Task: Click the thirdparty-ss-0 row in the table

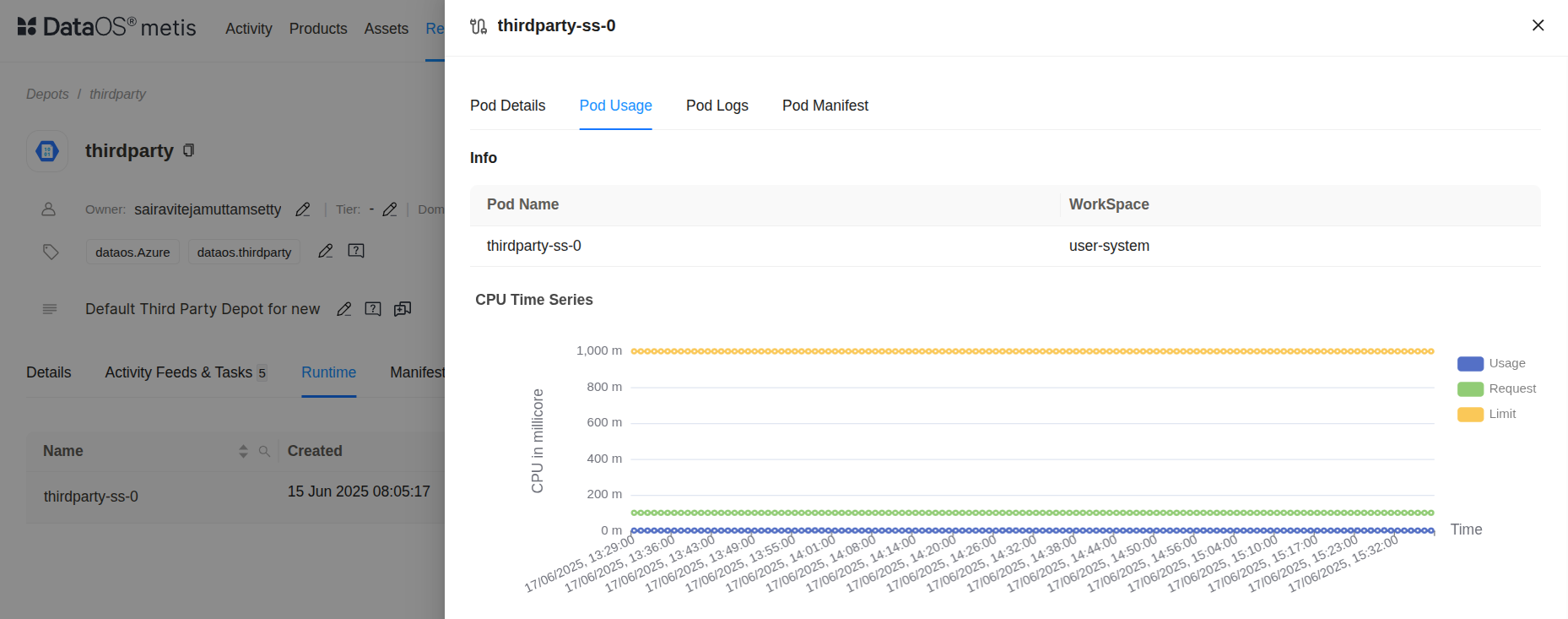Action: coord(91,497)
